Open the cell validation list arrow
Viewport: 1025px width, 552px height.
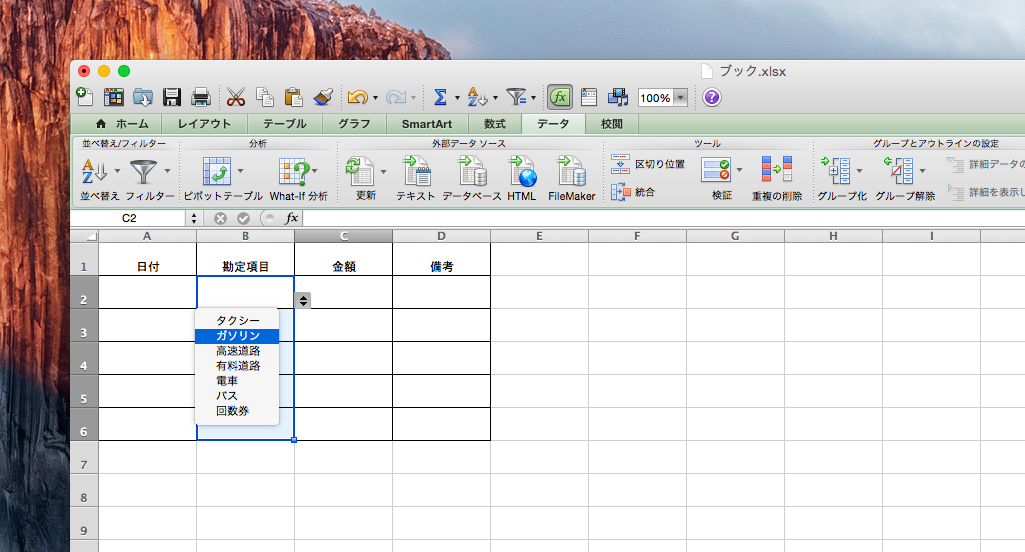point(303,300)
